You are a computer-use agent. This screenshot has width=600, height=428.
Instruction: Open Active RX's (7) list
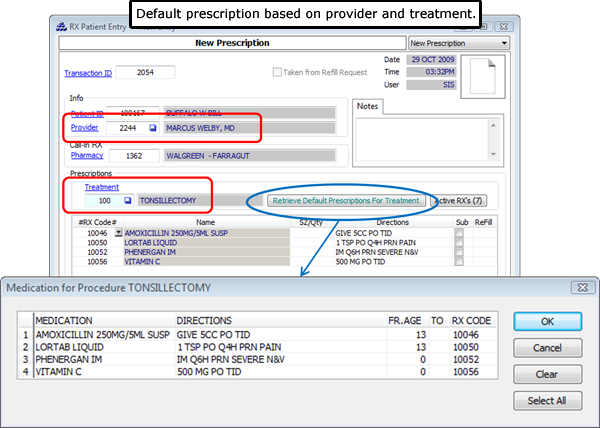(x=463, y=201)
